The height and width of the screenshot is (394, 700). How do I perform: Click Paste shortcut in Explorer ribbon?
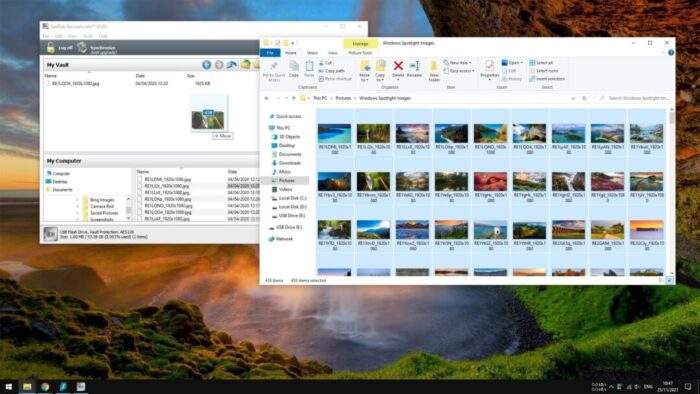[x=335, y=79]
